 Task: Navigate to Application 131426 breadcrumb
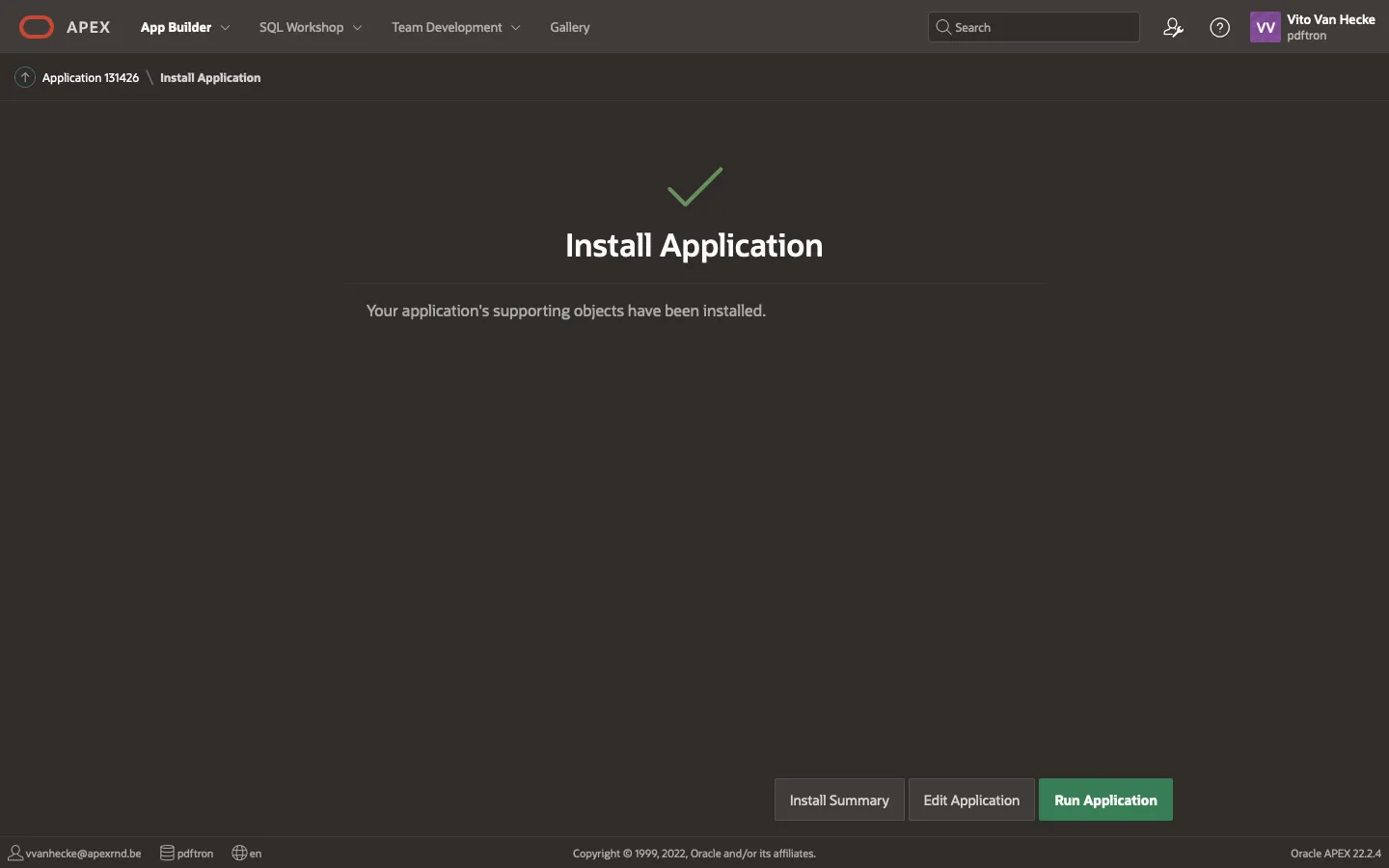pos(91,77)
